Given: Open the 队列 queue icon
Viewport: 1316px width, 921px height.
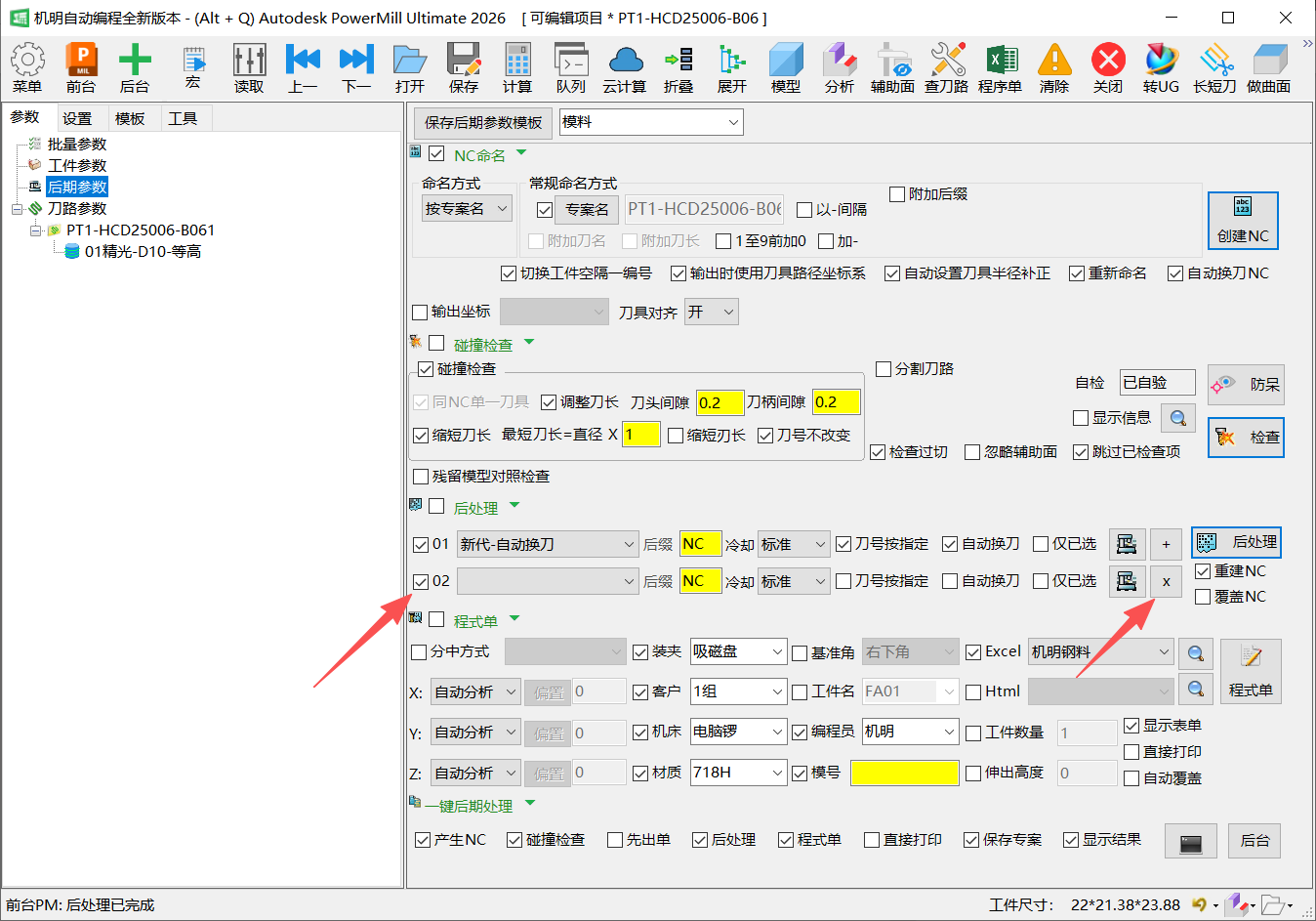Looking at the screenshot, I should (571, 67).
